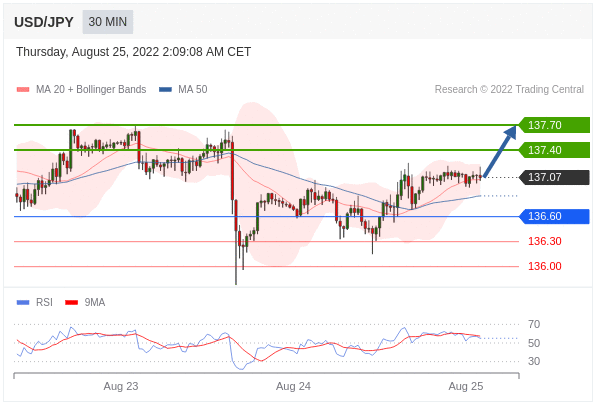The width and height of the screenshot is (597, 407).
Task: Click the RSI 70 level label
Action: pos(534,324)
